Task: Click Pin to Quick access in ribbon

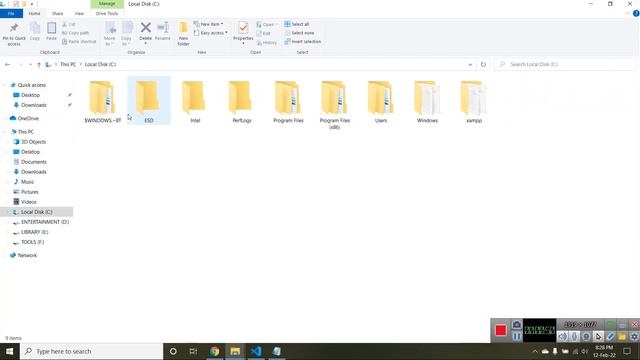Action: point(14,34)
